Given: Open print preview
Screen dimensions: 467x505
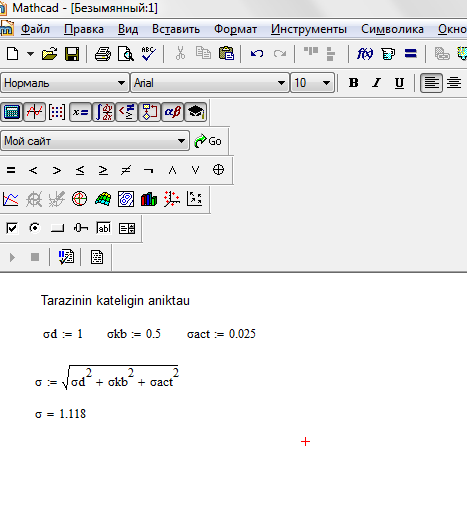Looking at the screenshot, I should coord(126,54).
